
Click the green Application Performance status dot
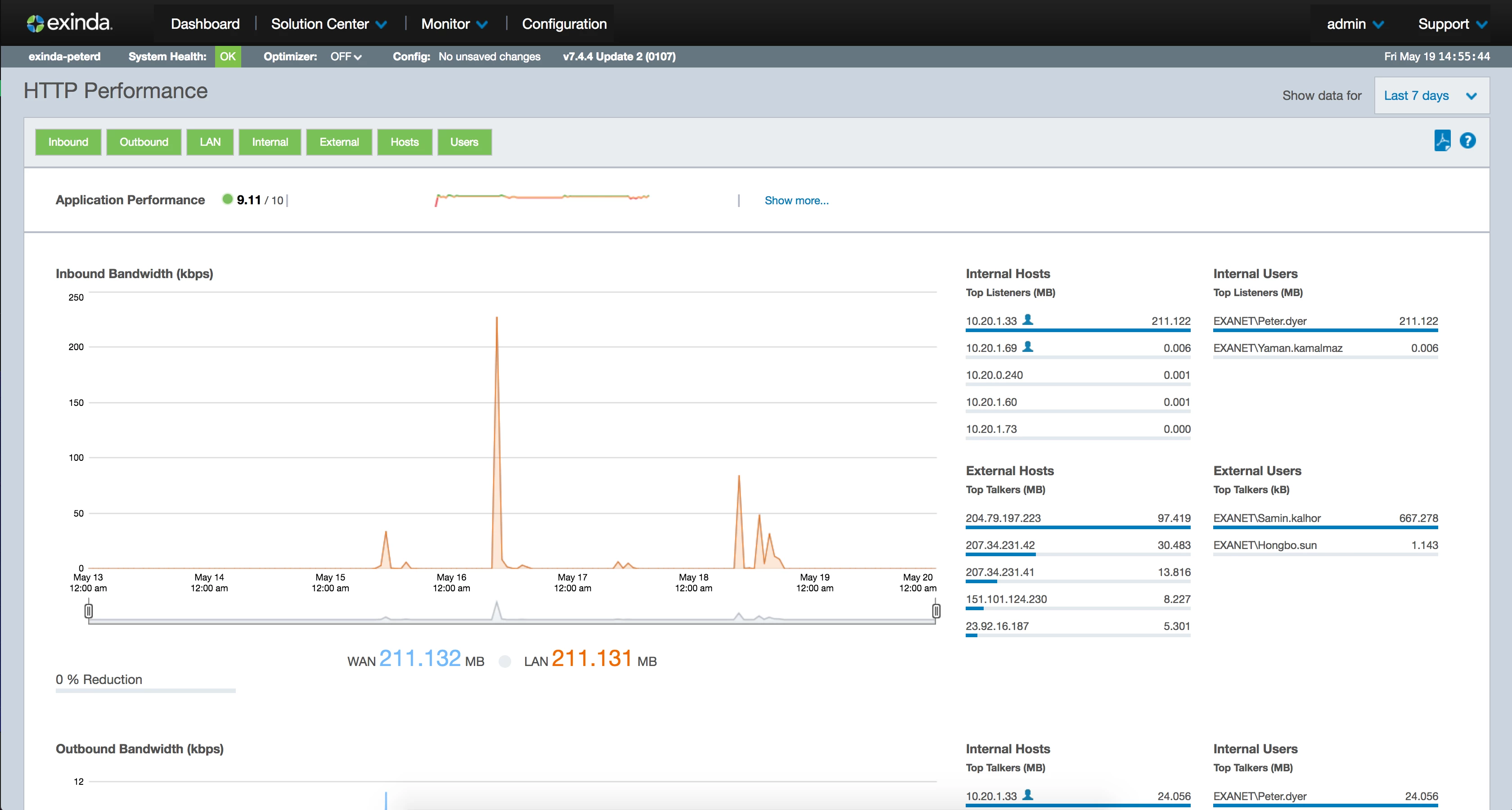227,199
